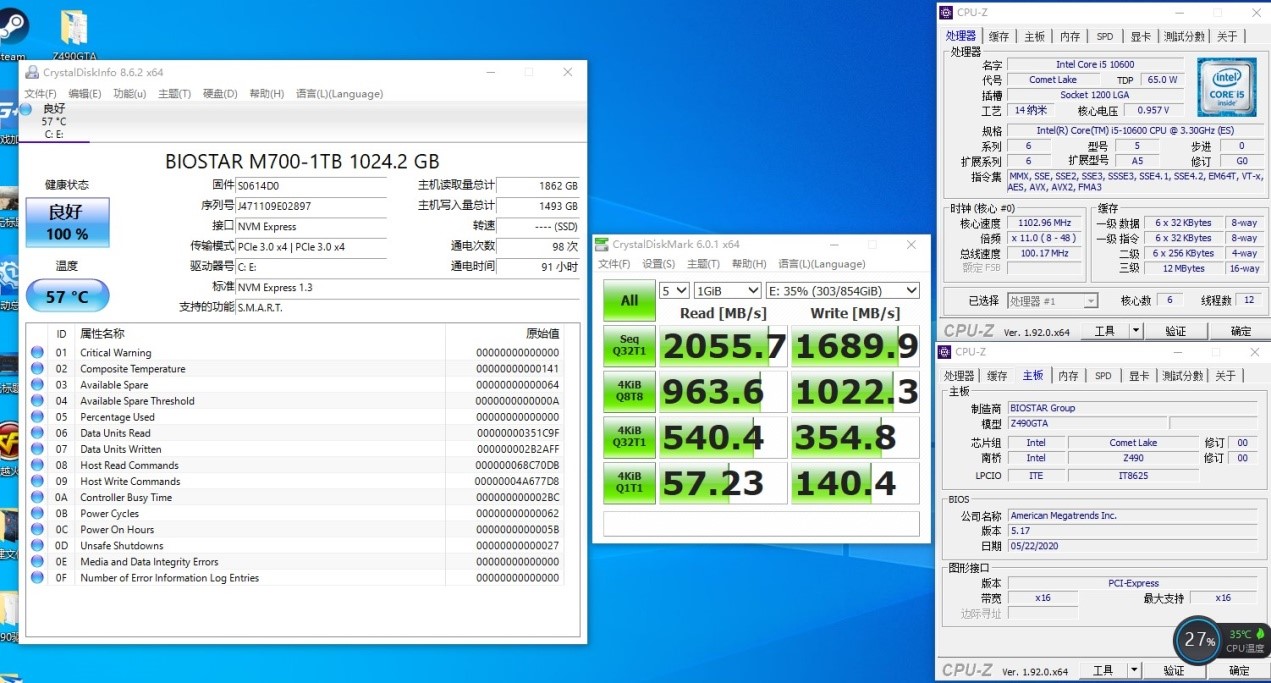Expand the 工具 arrow in the CPU-Z processor window
Viewport: 1271px width, 683px height.
(x=1135, y=331)
